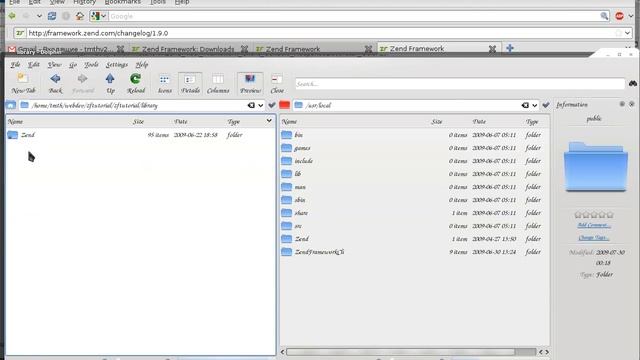Click the large folder preview thumbnail

(x=596, y=167)
